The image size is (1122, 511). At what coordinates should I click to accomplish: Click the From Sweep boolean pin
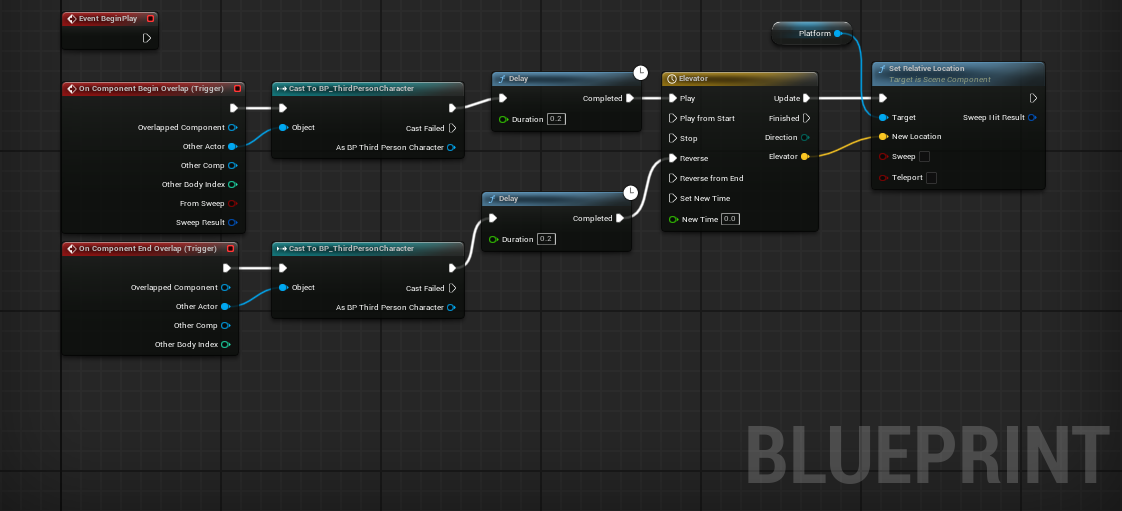click(232, 203)
